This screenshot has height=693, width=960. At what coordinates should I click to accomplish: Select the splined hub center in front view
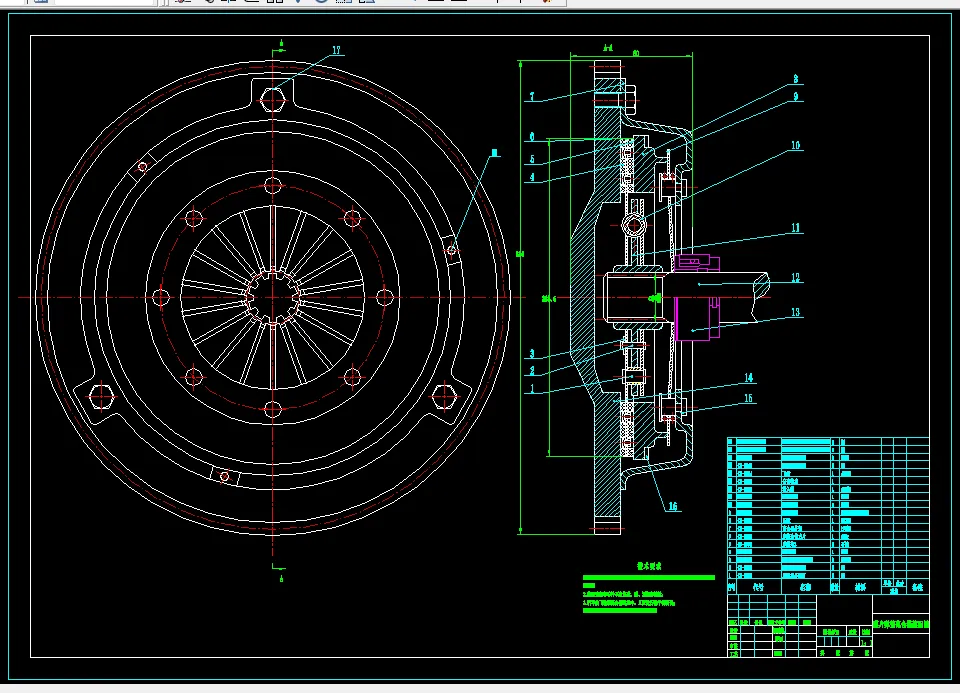(x=273, y=298)
